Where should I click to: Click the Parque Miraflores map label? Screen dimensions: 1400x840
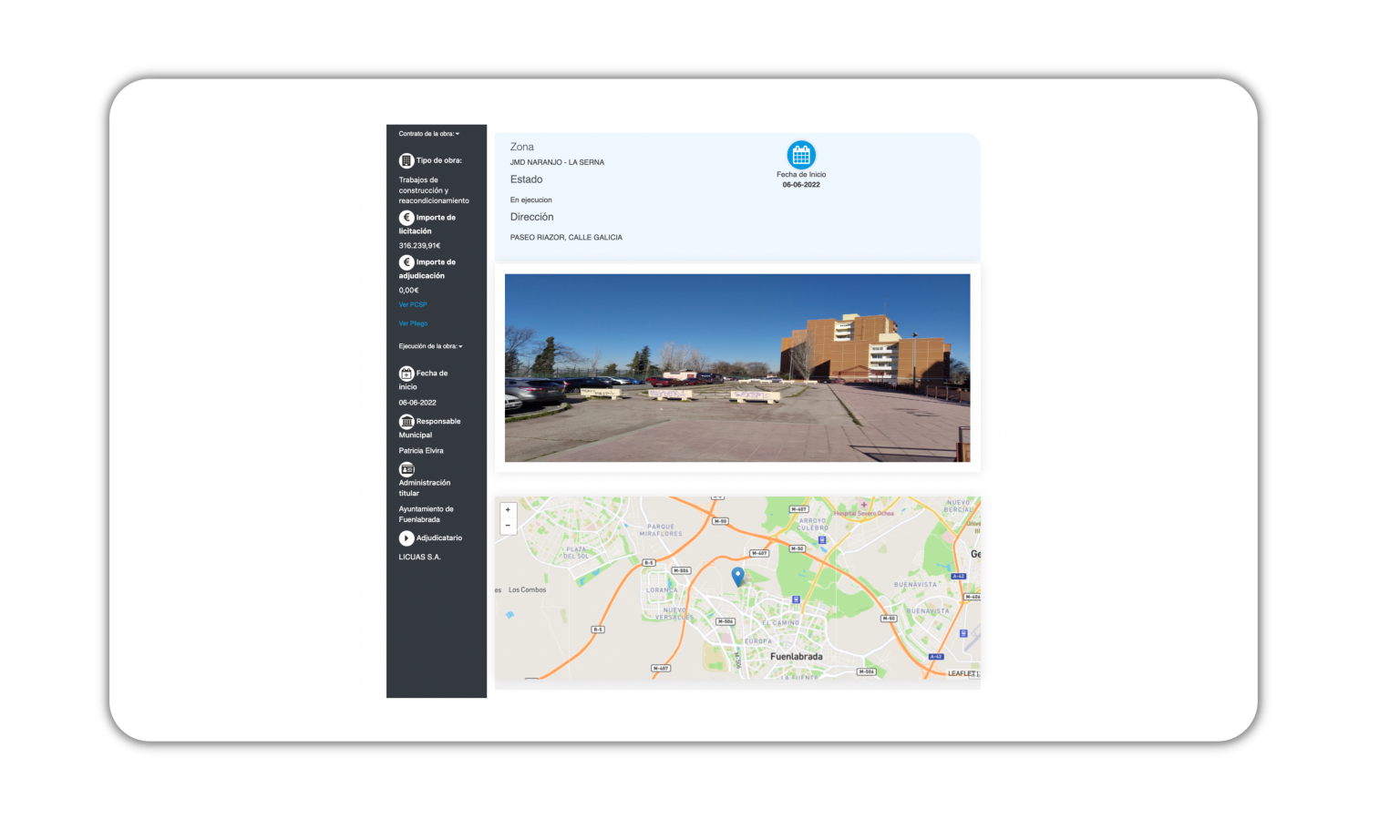[662, 530]
